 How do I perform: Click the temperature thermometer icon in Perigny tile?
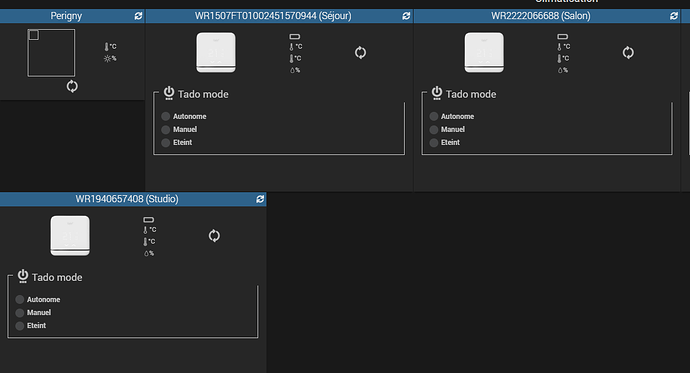click(x=106, y=46)
